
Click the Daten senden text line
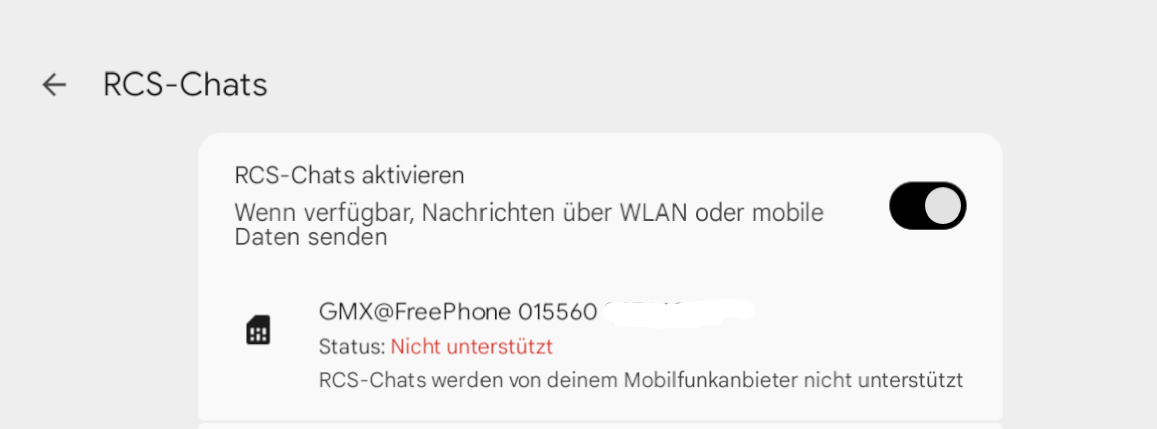point(311,237)
